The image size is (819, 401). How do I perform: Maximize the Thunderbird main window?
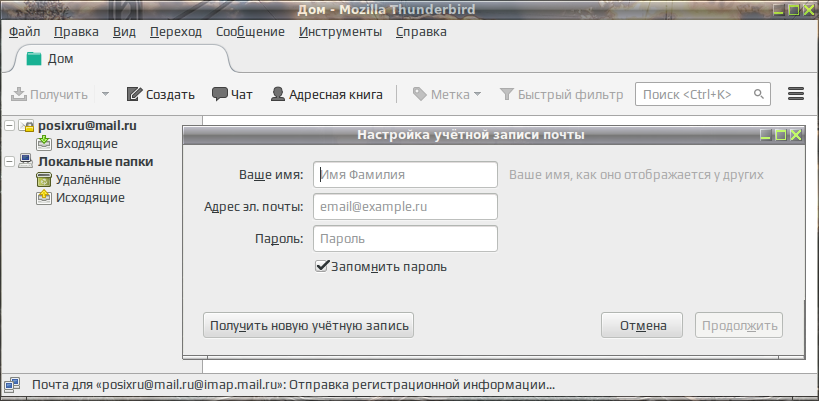click(x=794, y=9)
